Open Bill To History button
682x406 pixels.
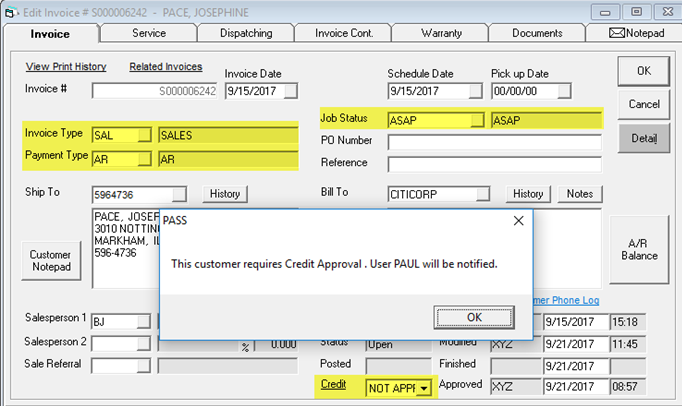point(528,194)
